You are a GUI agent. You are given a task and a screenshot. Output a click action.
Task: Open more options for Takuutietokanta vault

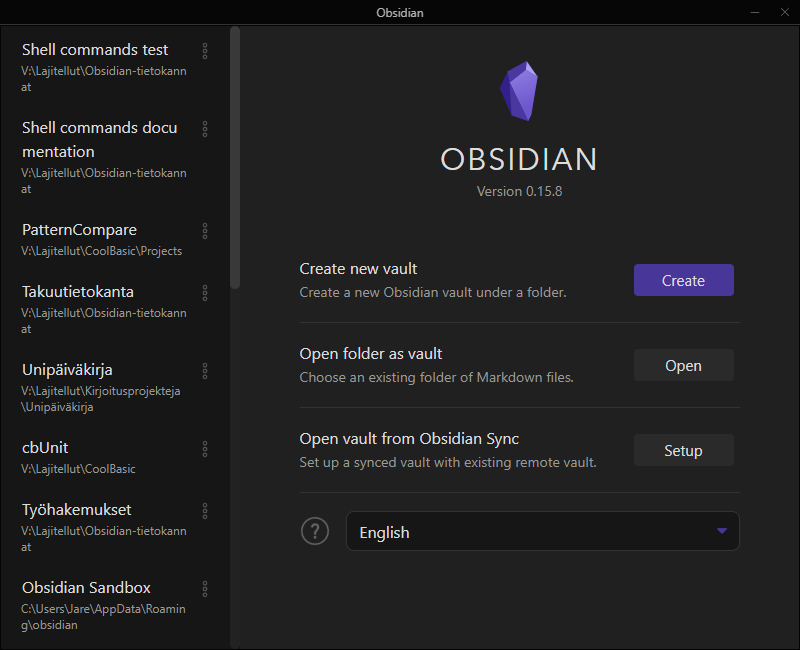205,293
